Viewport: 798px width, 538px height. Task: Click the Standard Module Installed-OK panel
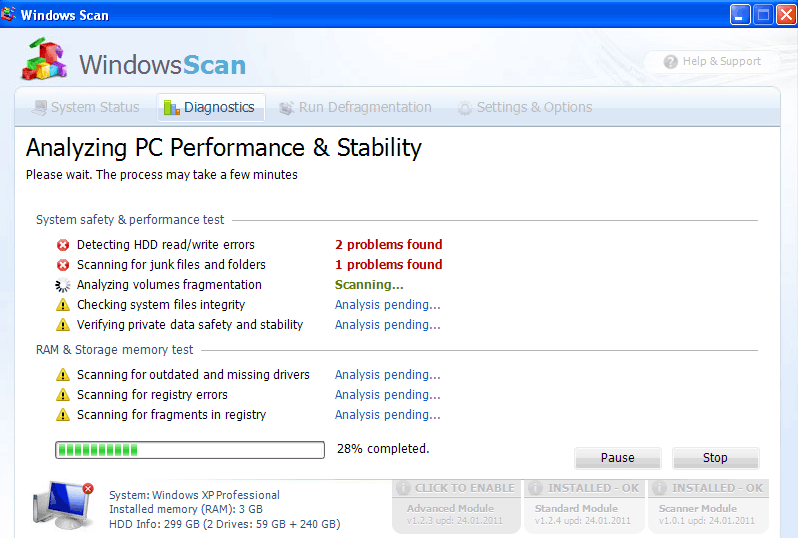[583, 506]
